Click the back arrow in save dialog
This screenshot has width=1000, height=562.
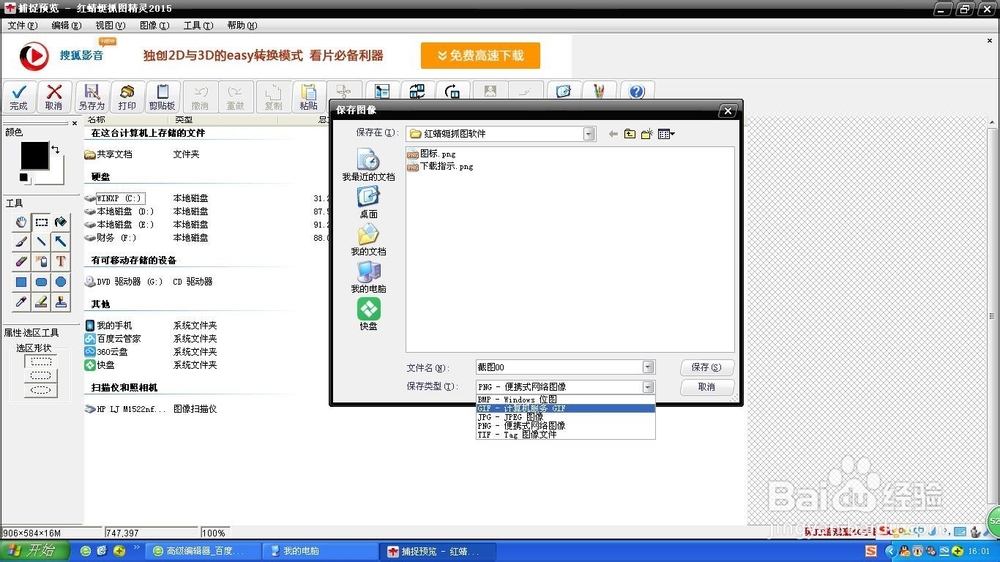click(613, 134)
